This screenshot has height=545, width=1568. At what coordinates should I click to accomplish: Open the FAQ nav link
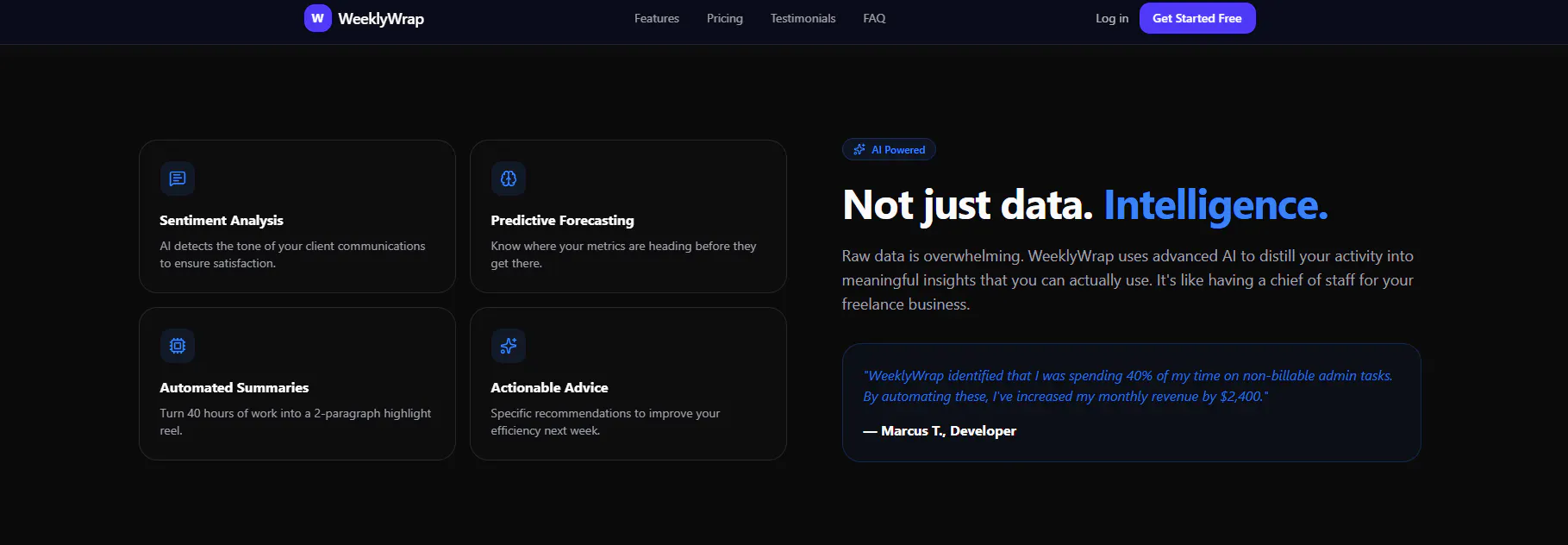tap(874, 18)
